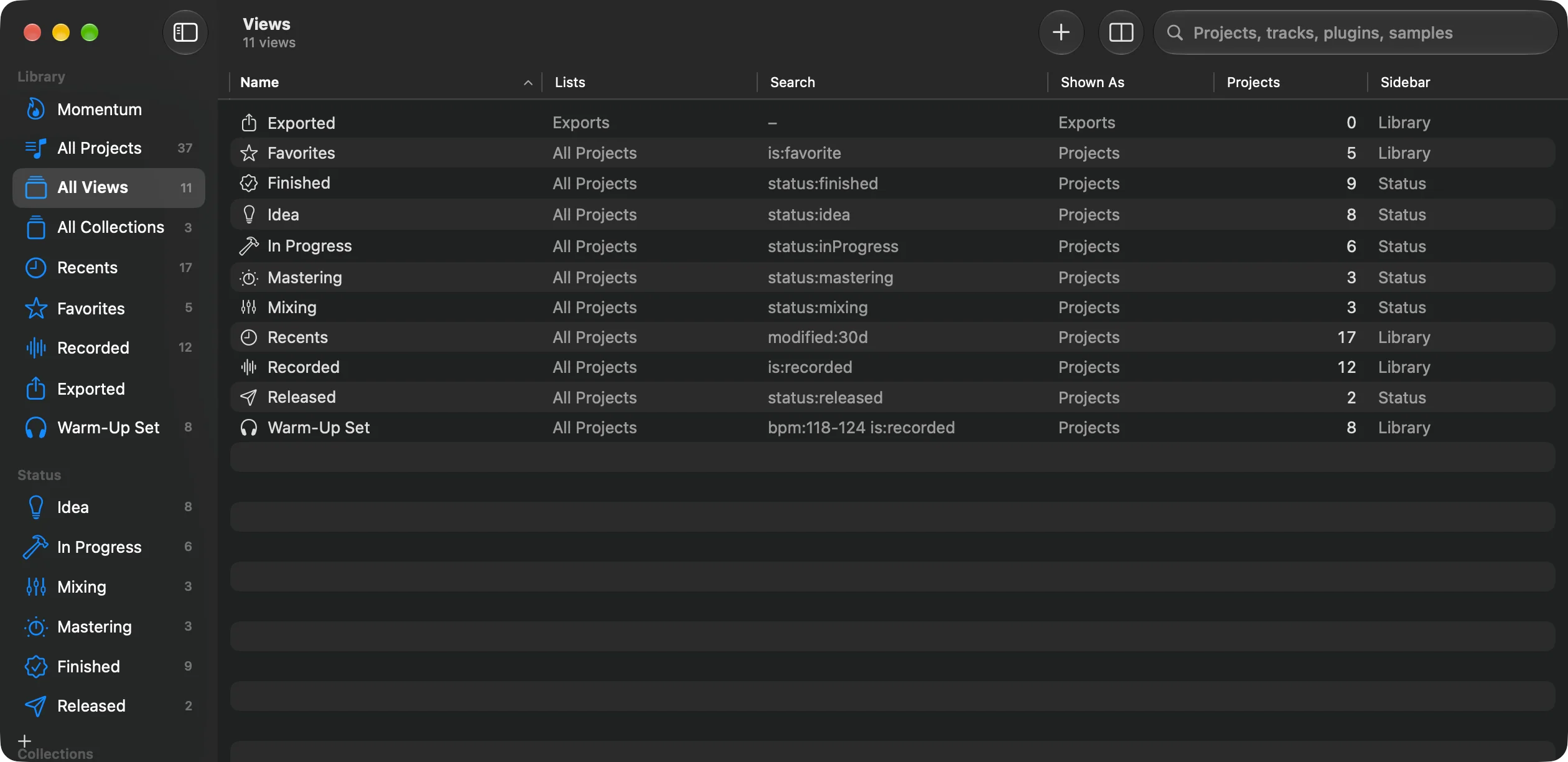
Task: Click the status:inProgress search cell
Action: tap(833, 247)
